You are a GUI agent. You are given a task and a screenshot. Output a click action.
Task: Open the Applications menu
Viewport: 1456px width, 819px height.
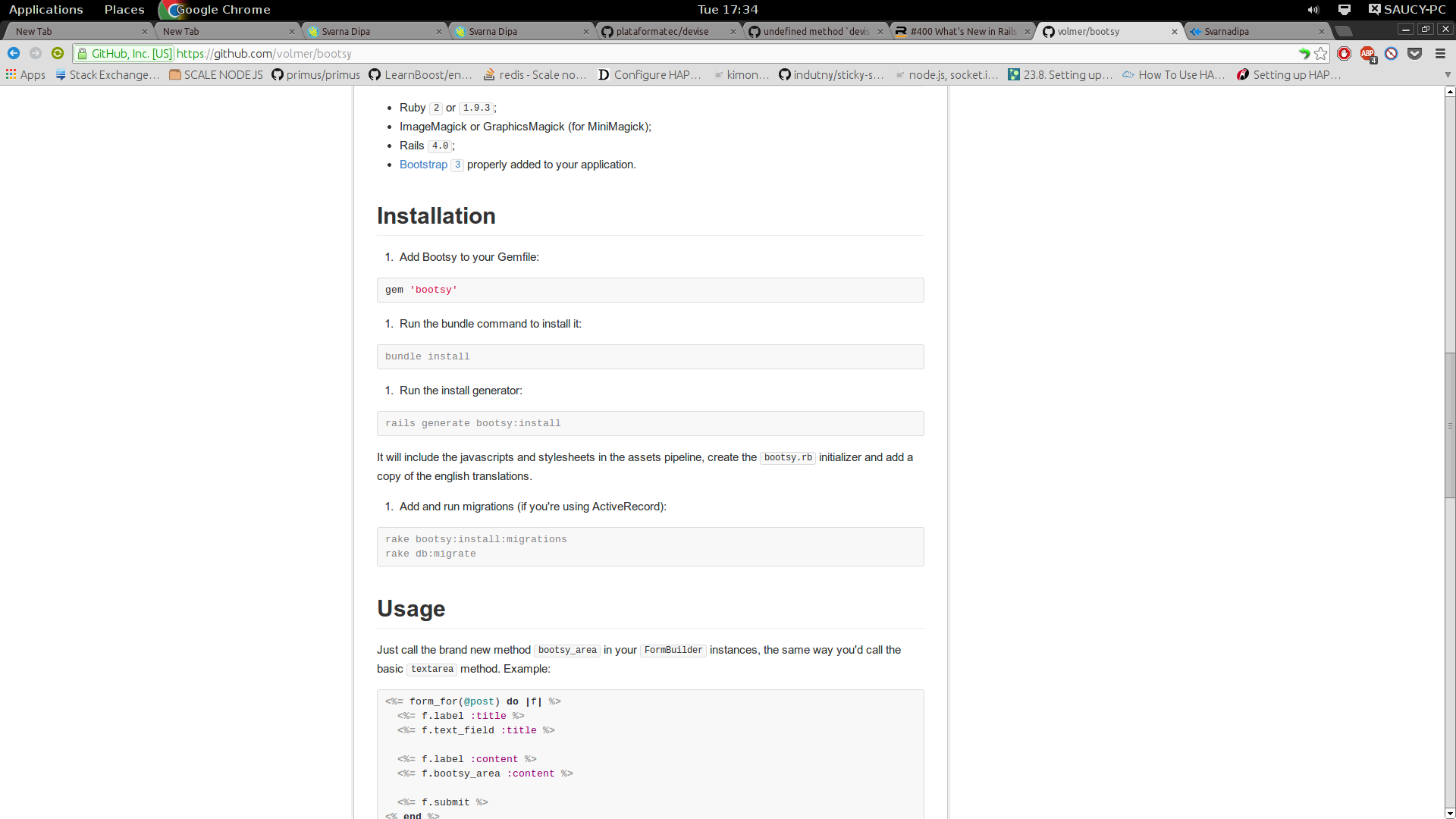[45, 9]
